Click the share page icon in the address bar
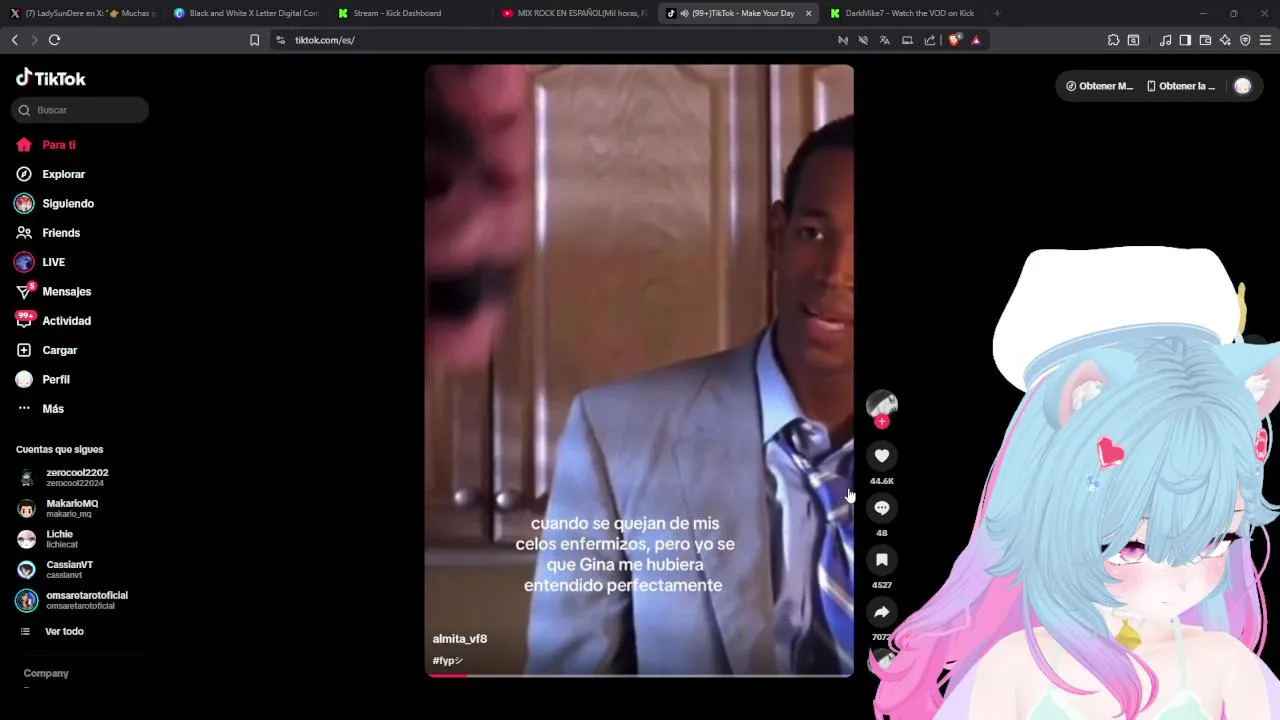 (930, 40)
